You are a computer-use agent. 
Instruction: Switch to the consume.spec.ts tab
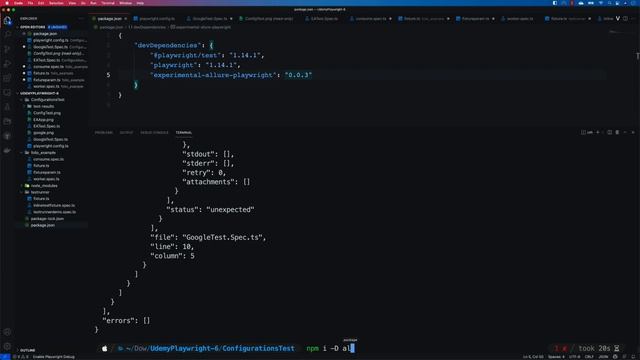371,19
